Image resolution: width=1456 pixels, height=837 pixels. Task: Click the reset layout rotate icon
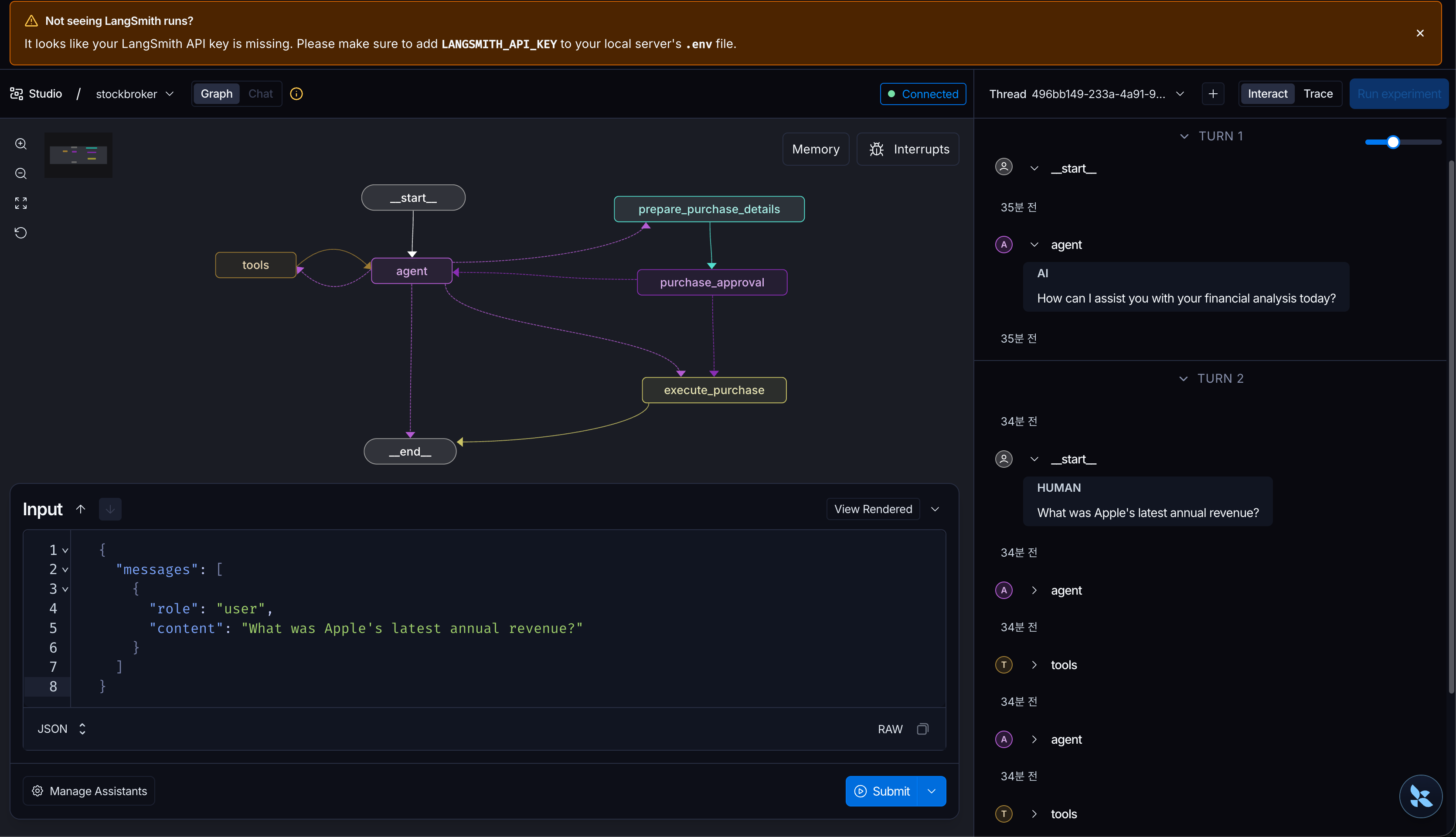20,233
